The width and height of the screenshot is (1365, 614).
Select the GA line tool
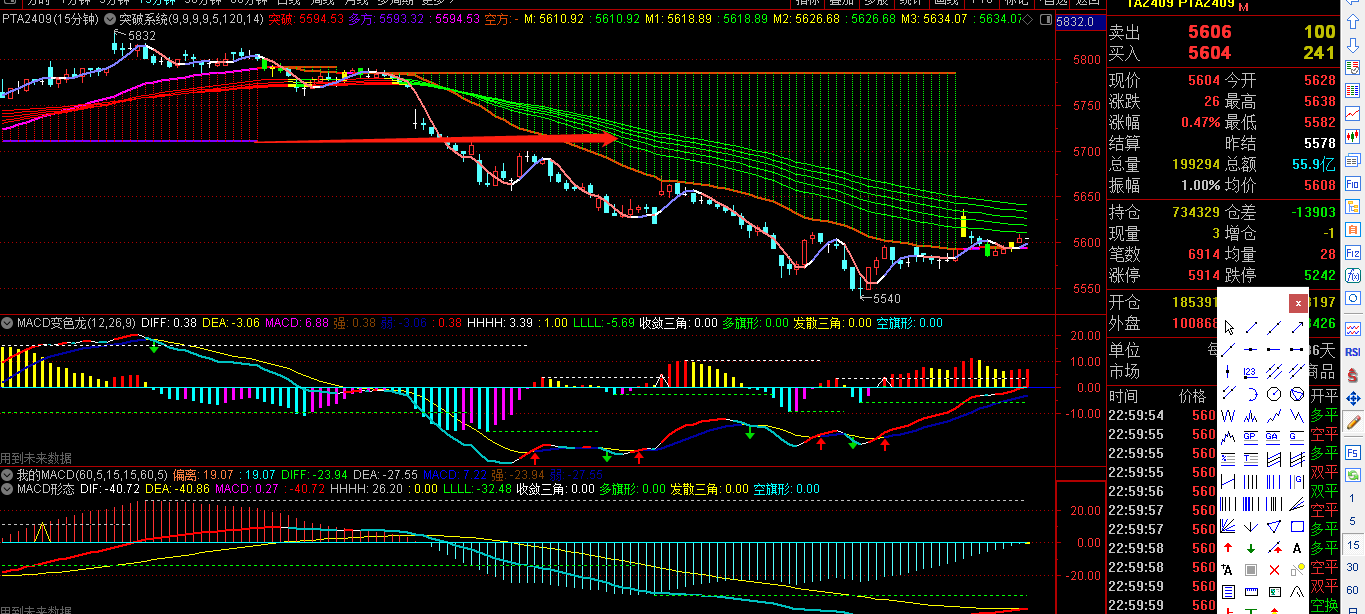coord(1272,436)
